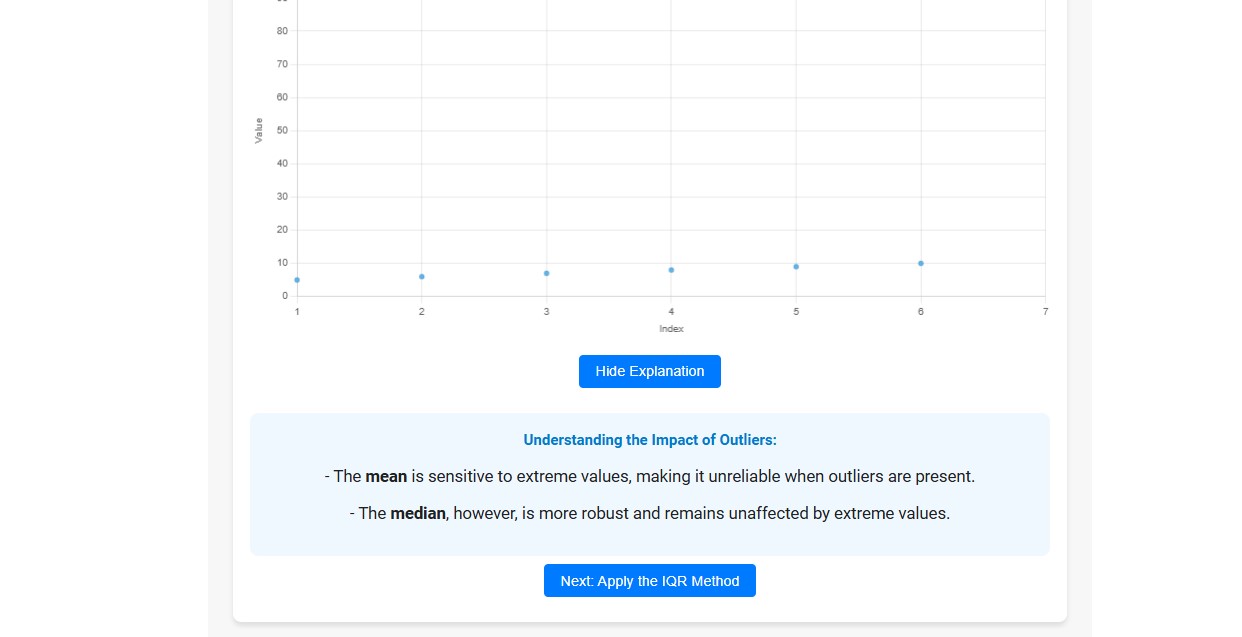Select the highest data point at index 6
This screenshot has width=1242, height=637.
921,262
